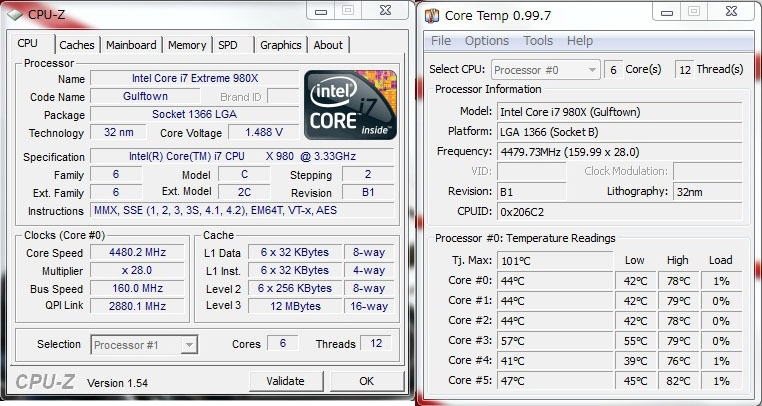Image resolution: width=762 pixels, height=406 pixels.
Task: Click the empty Clock Modulation field
Action: 708,172
